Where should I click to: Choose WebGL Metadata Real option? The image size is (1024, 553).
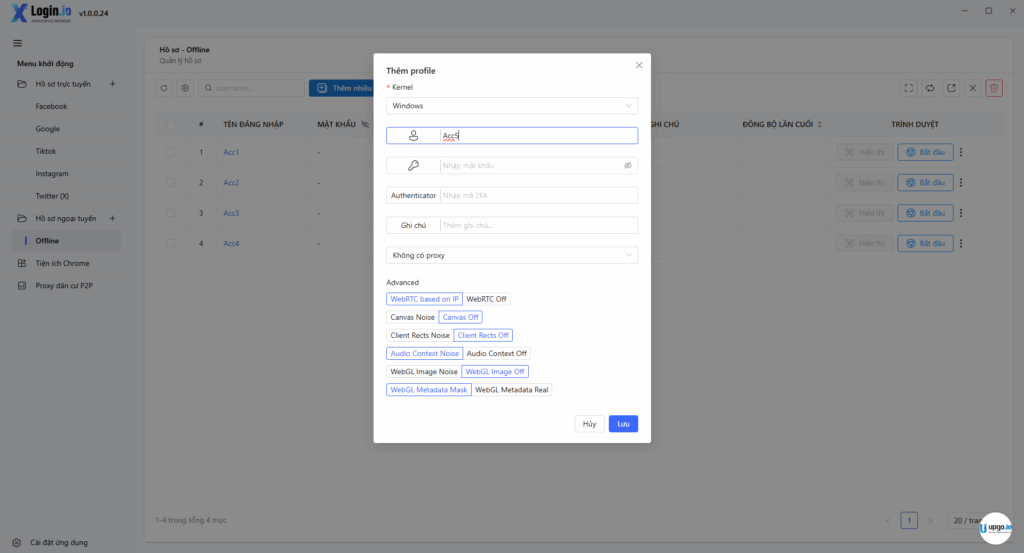click(512, 390)
